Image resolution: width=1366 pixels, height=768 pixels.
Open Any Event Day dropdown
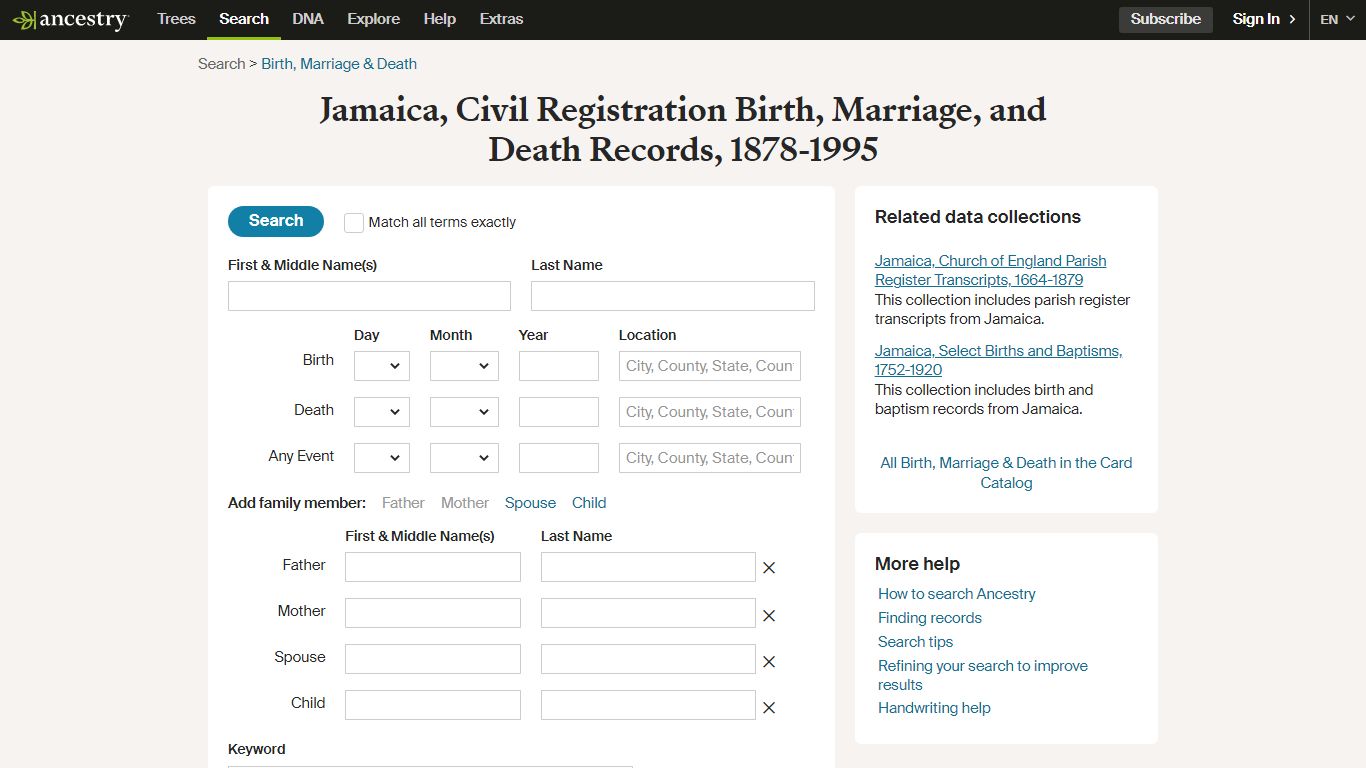[382, 458]
